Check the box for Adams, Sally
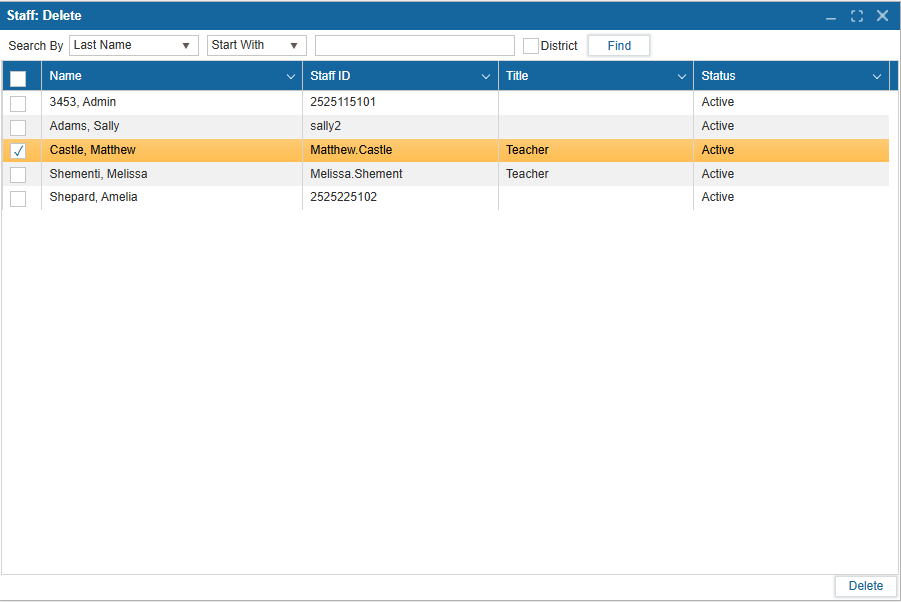Viewport: 901px width, 602px height. [x=18, y=127]
